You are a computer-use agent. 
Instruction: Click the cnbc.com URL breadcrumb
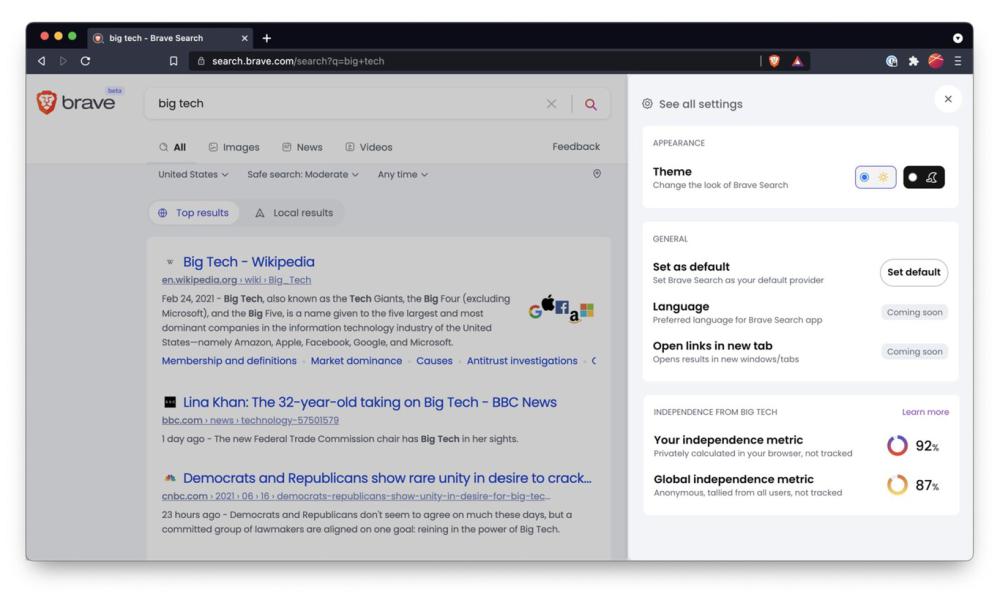[356, 496]
